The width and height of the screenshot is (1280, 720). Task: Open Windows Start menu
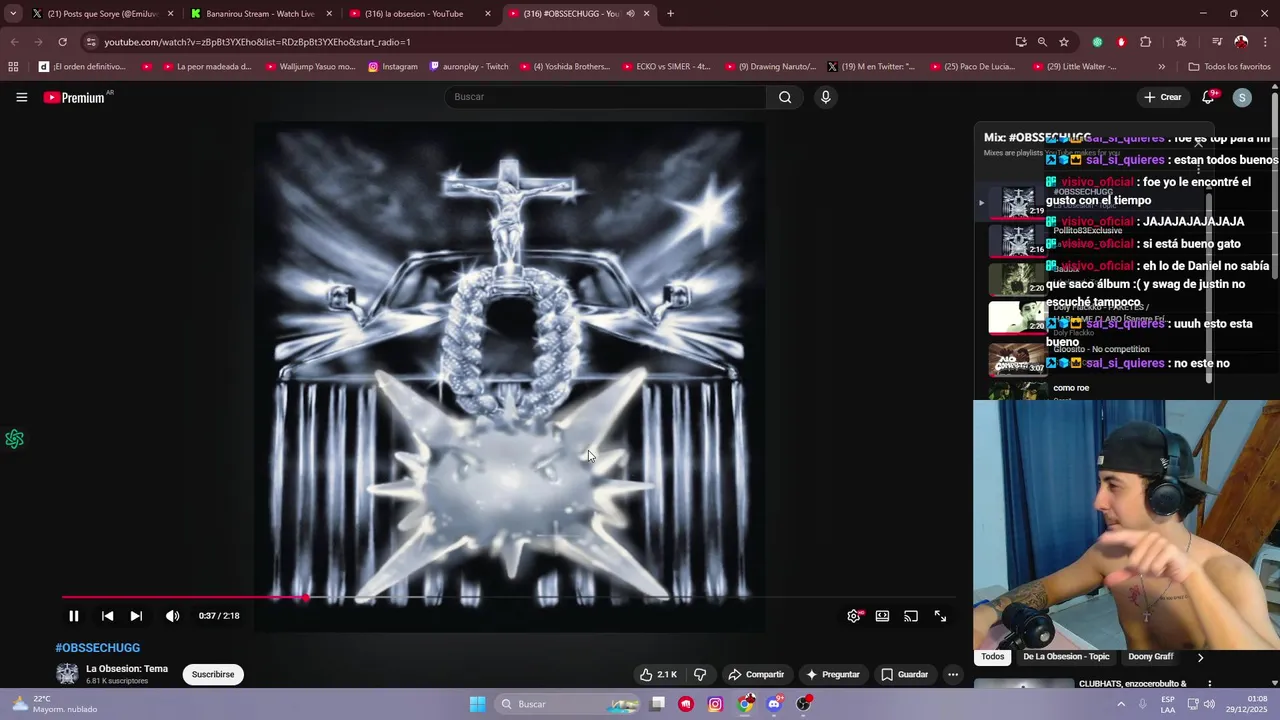[477, 704]
